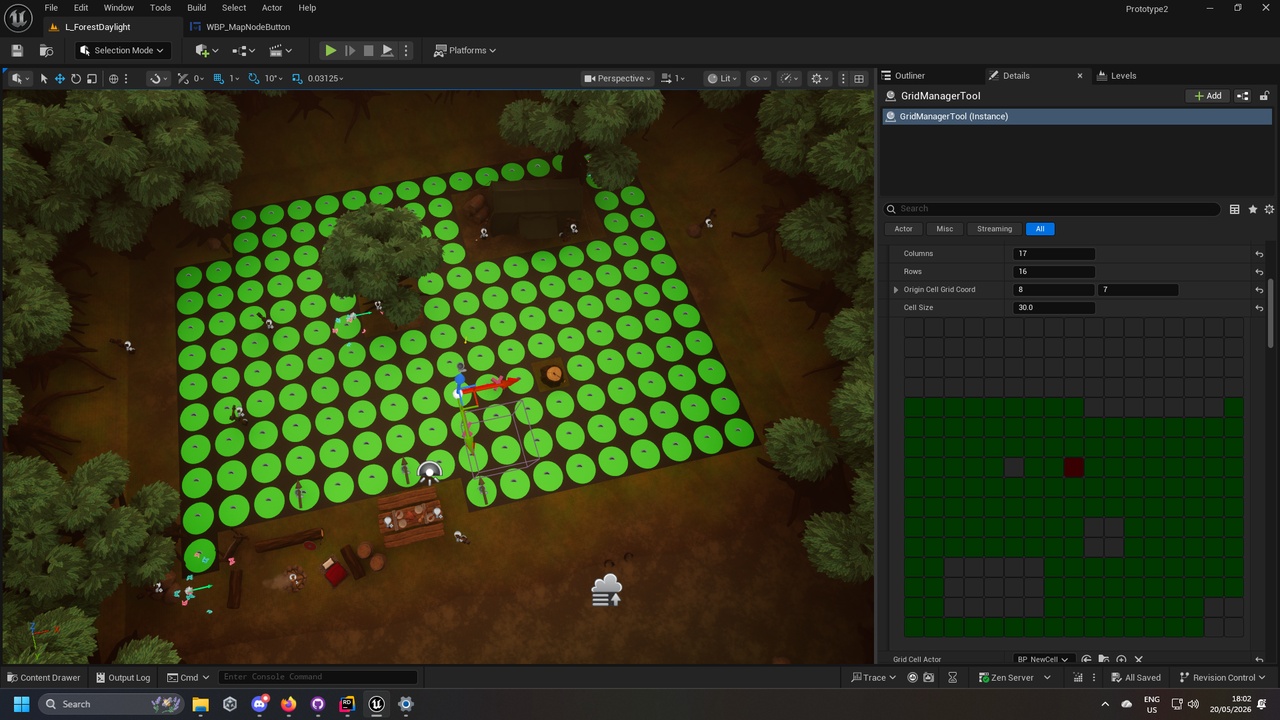Click the dark red cell in the grid editor
This screenshot has height=720, width=1280.
pos(1074,467)
